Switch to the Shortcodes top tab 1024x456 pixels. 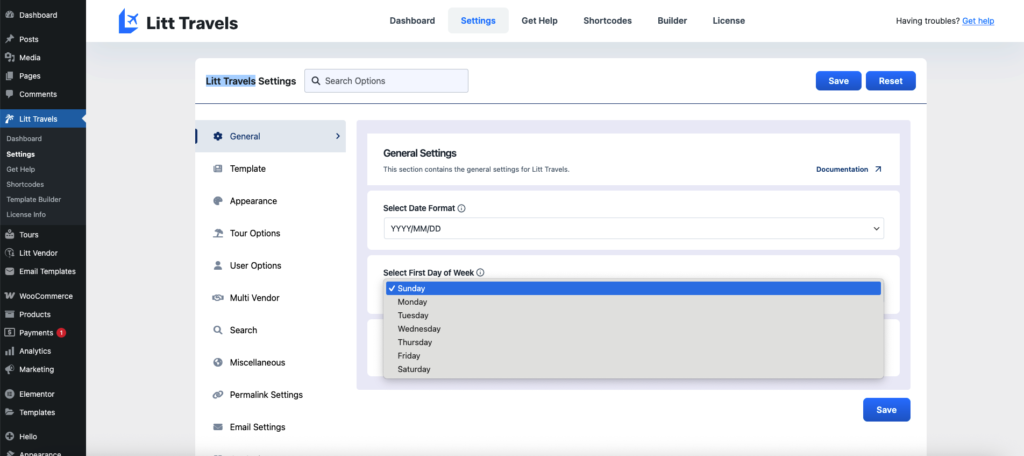pyautogui.click(x=607, y=21)
